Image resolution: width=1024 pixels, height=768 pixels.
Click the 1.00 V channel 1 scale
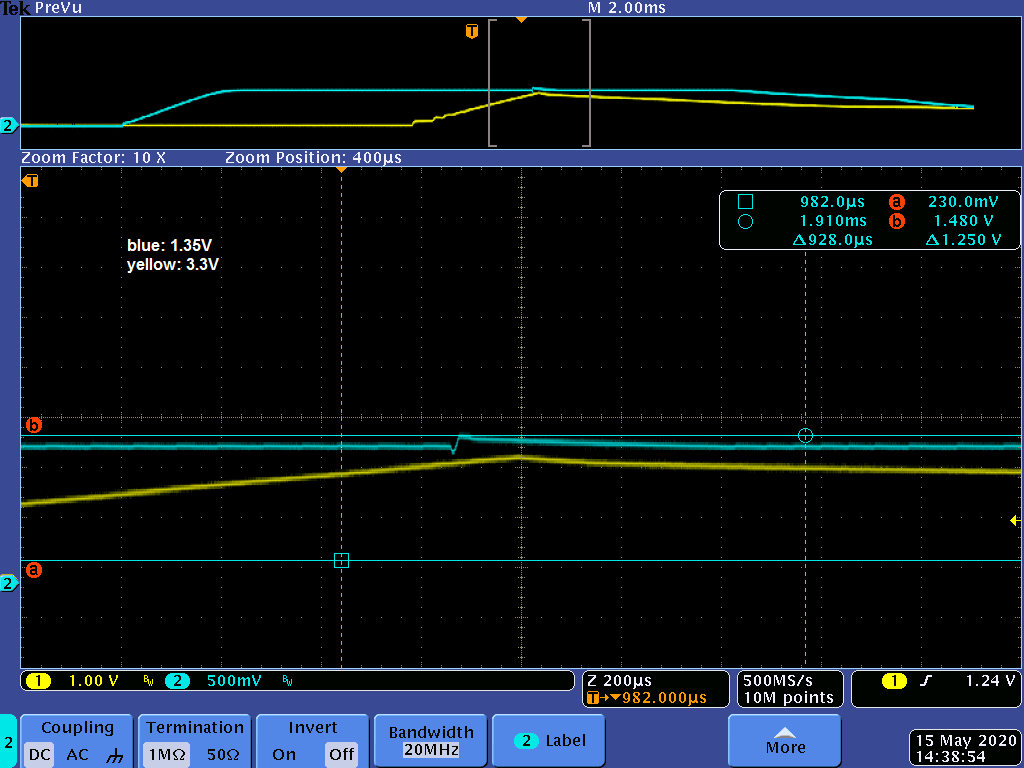[x=93, y=681]
